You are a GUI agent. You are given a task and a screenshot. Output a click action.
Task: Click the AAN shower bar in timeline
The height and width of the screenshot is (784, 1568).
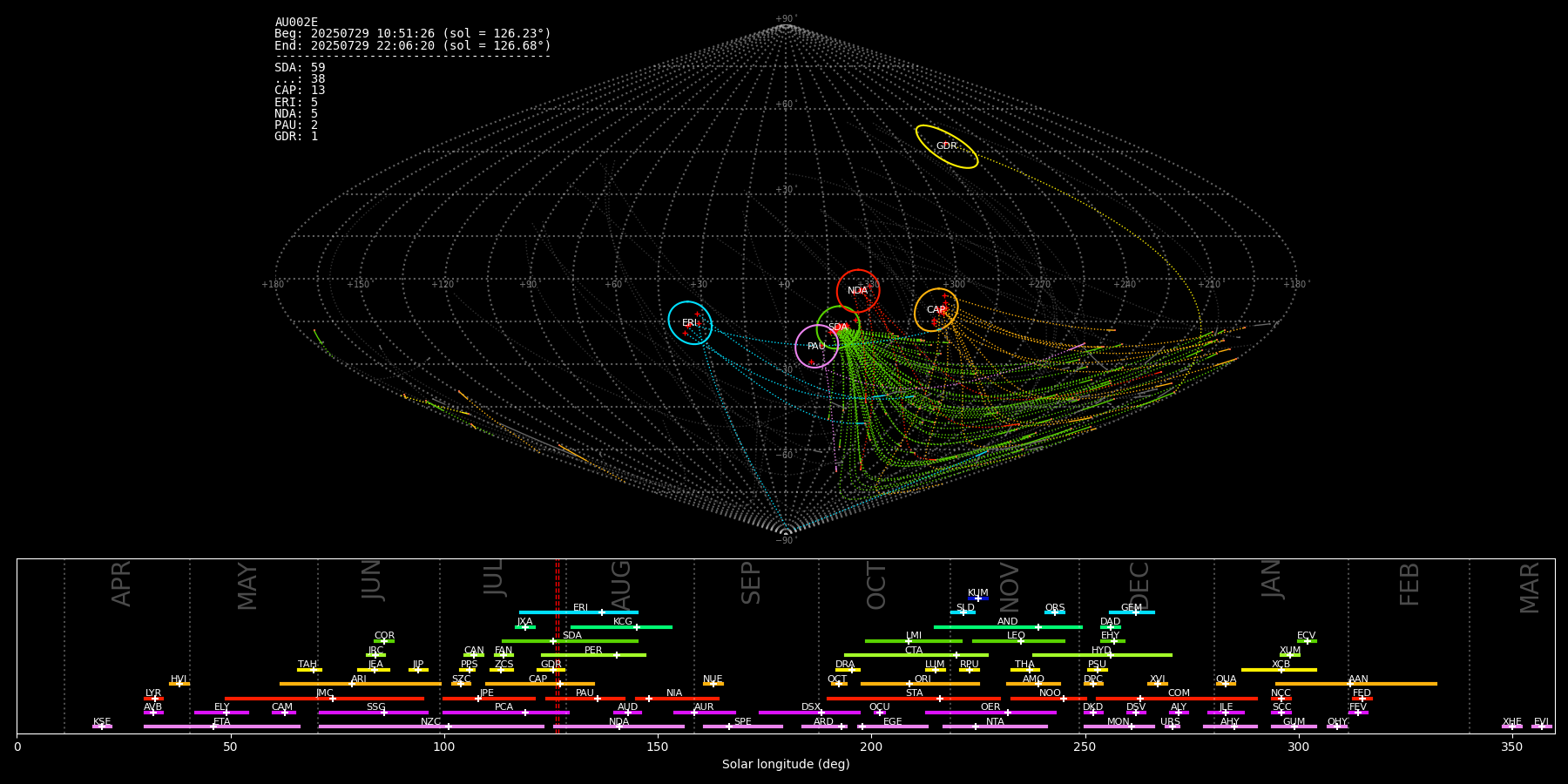tap(1356, 684)
